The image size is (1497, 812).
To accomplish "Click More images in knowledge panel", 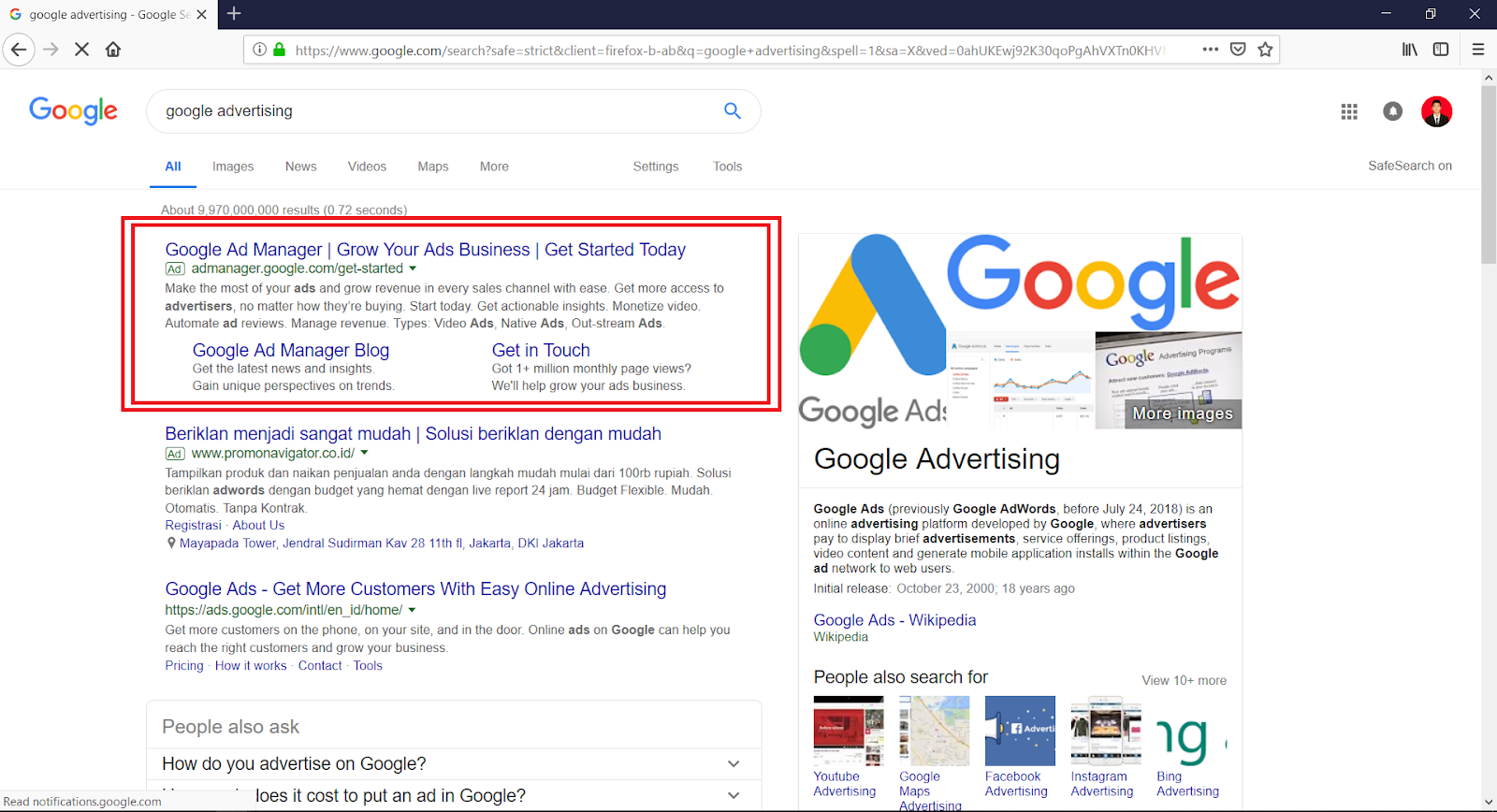I will (1183, 413).
